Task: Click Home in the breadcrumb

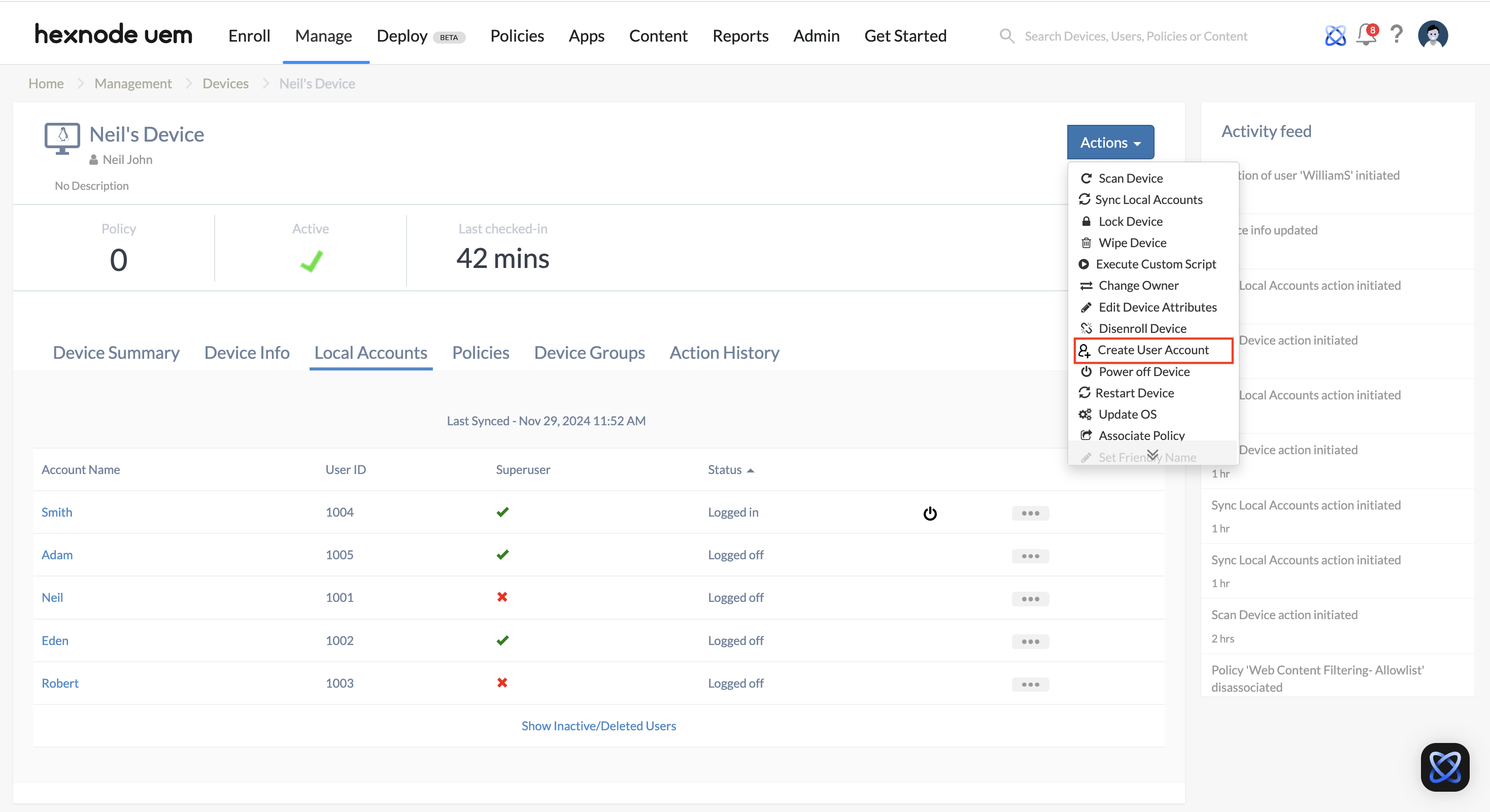Action: click(x=46, y=83)
